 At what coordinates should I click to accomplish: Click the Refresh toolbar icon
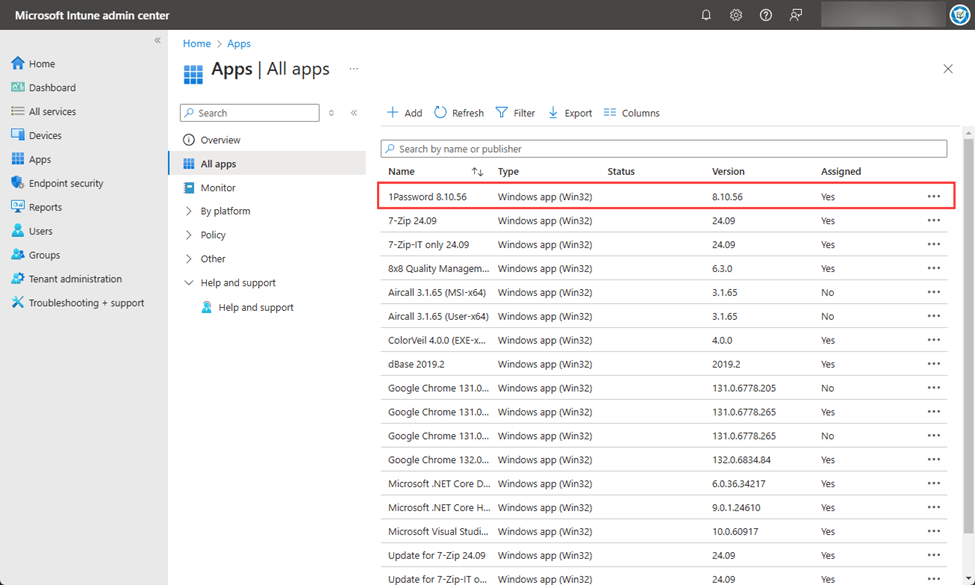click(441, 113)
